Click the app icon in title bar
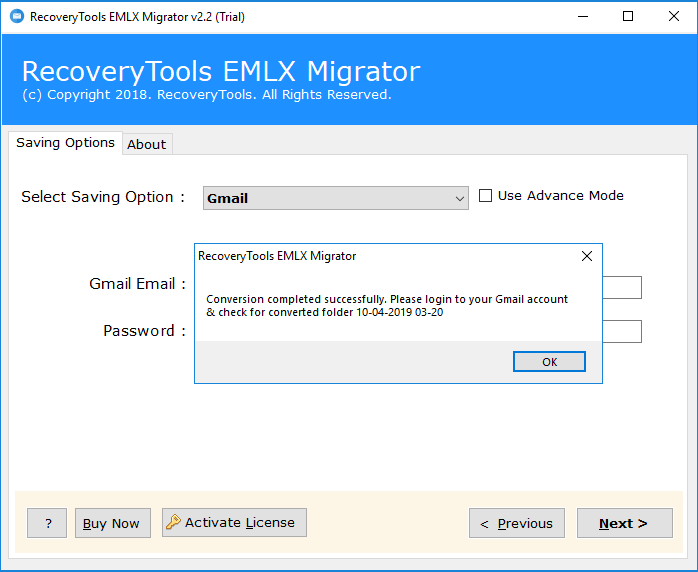 17,16
